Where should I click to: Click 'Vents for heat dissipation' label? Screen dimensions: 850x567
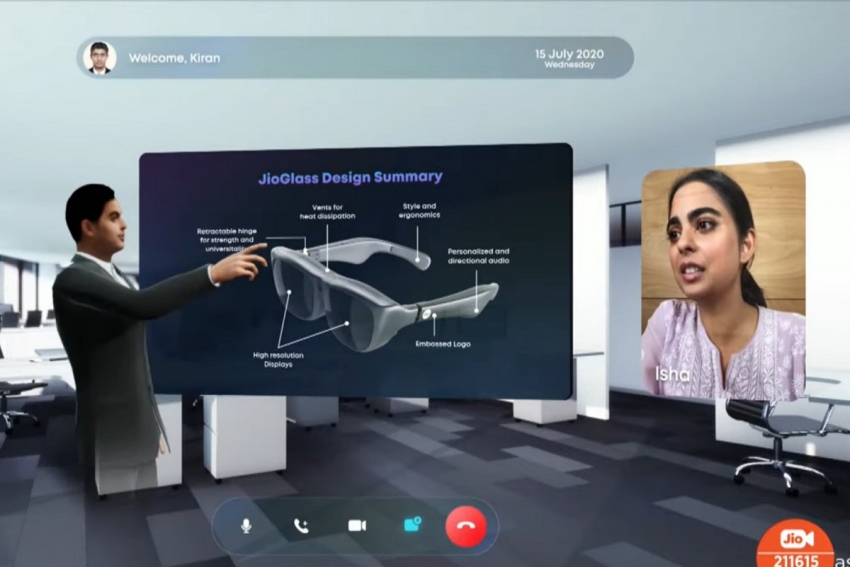pos(327,211)
